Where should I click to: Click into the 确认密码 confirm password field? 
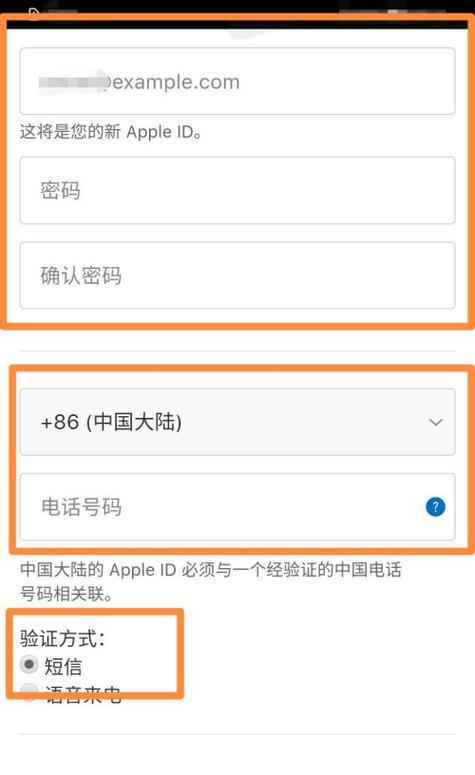click(x=237, y=275)
